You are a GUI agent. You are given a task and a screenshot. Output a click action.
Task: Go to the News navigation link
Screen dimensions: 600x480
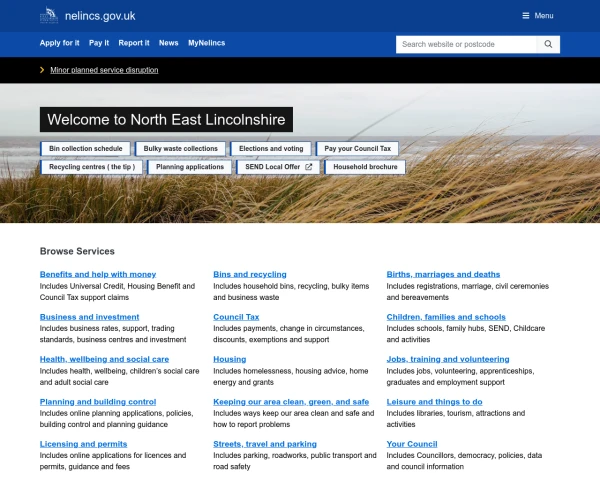tap(168, 43)
